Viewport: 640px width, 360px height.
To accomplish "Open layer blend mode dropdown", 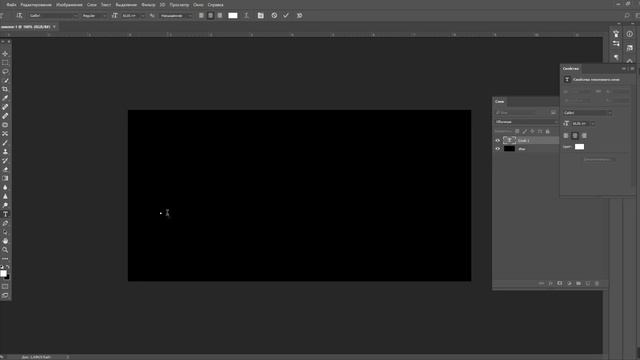I will coord(526,122).
